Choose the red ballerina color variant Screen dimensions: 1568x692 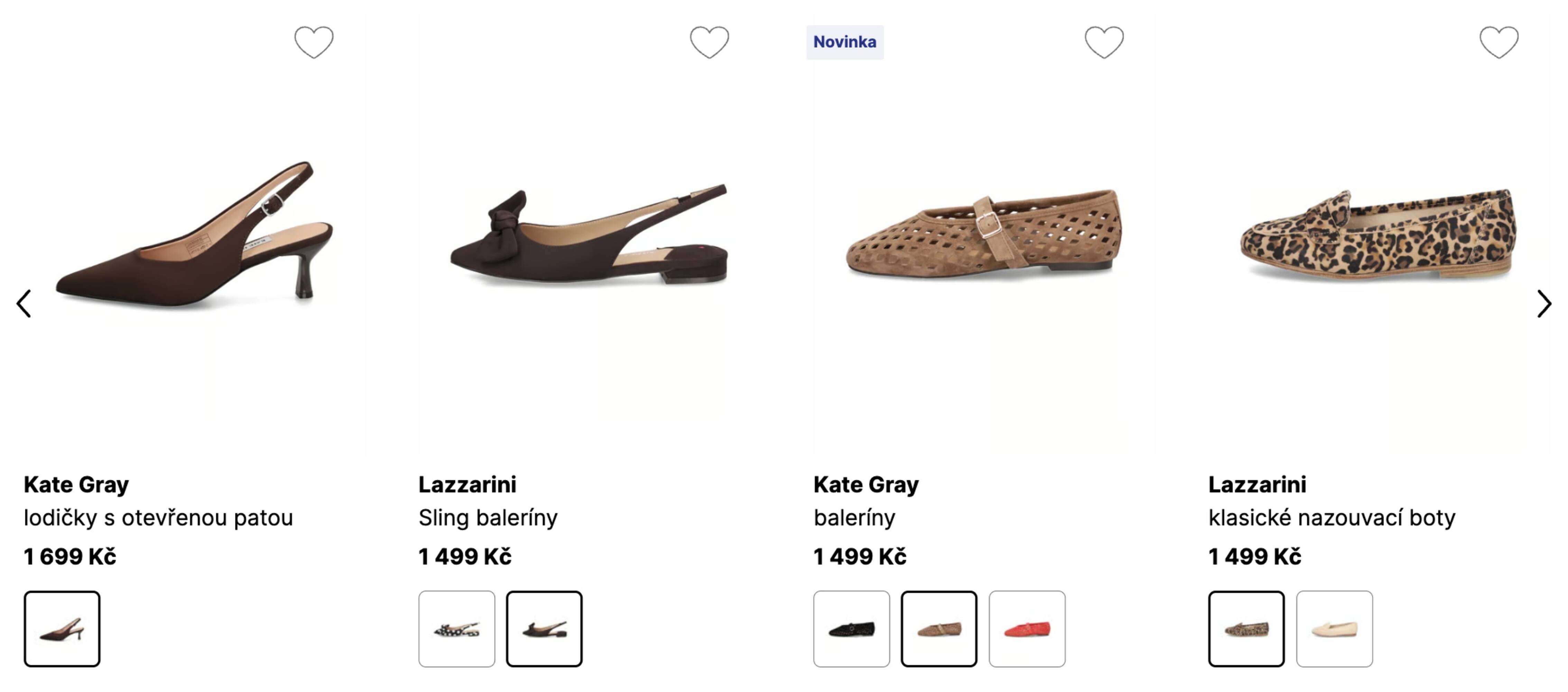coord(1027,629)
